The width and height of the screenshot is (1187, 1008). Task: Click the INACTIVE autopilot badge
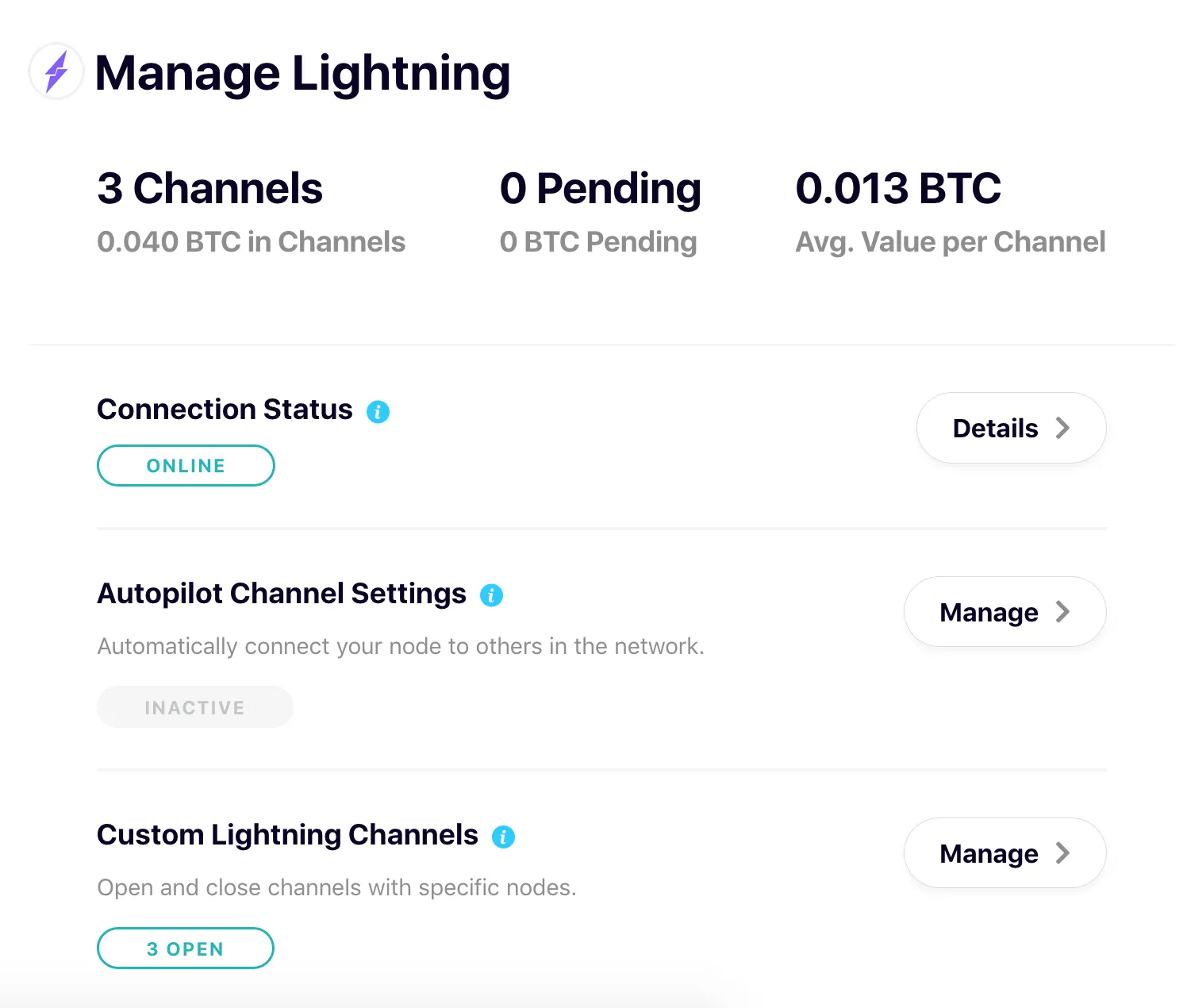point(195,707)
